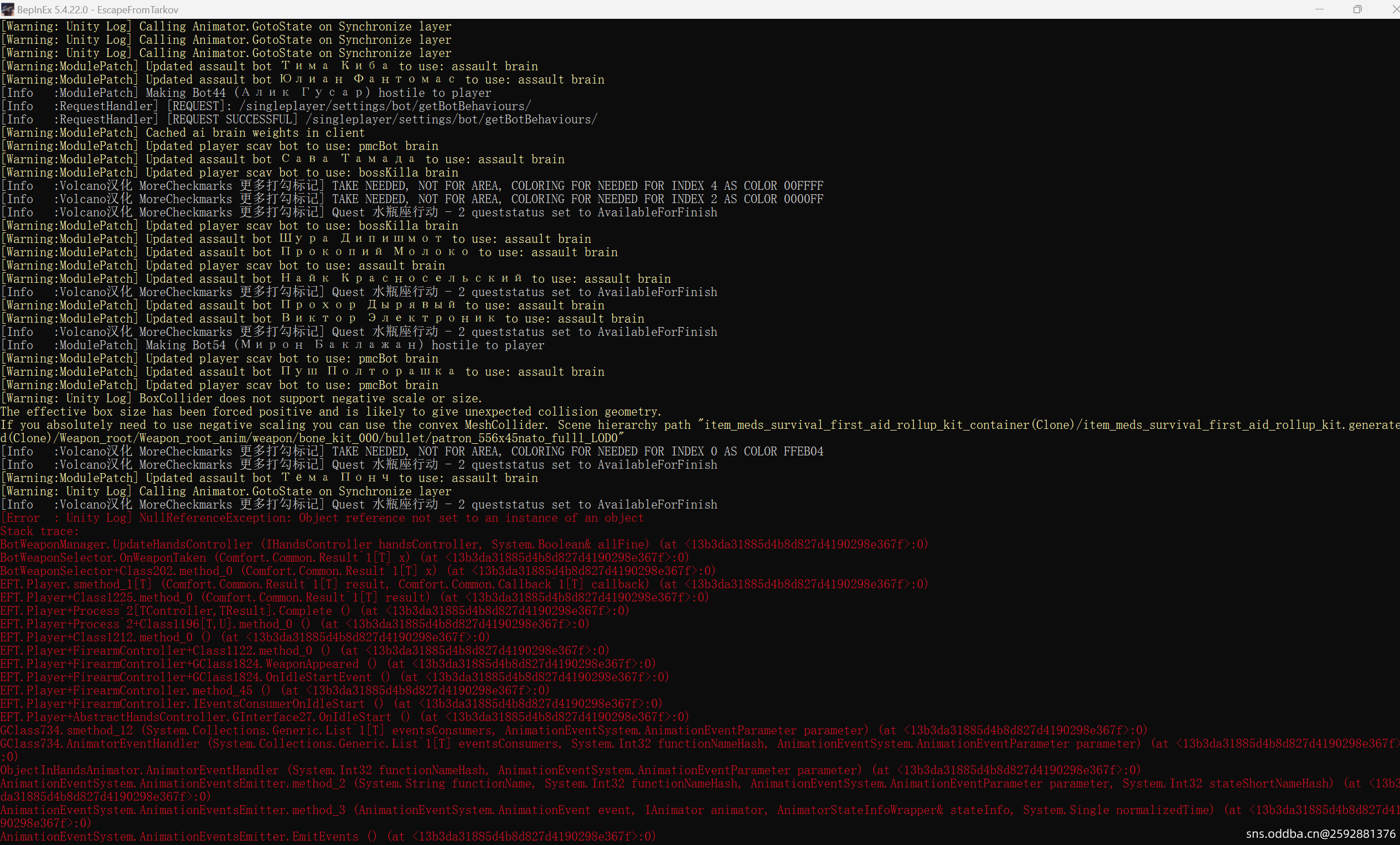Click the INDEX 2 AS COLOR 0000FF line
The height and width of the screenshot is (845, 1400).
pos(411,199)
